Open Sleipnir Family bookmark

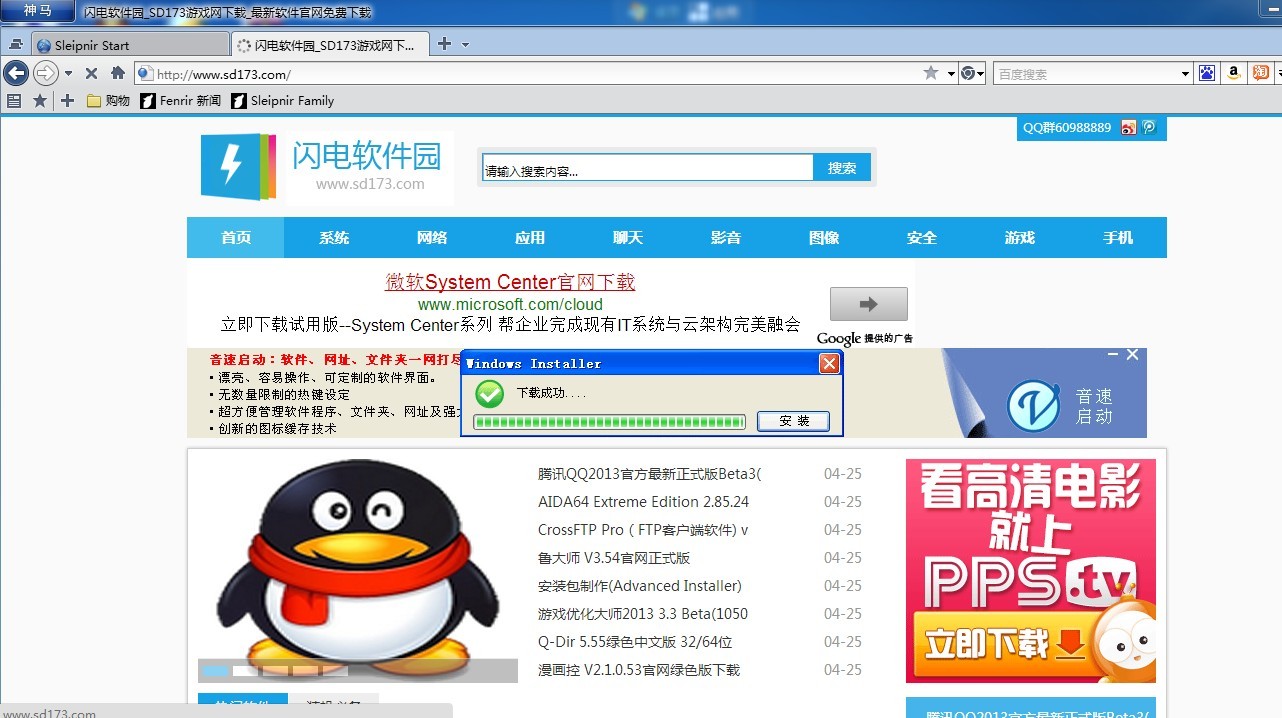click(x=283, y=101)
